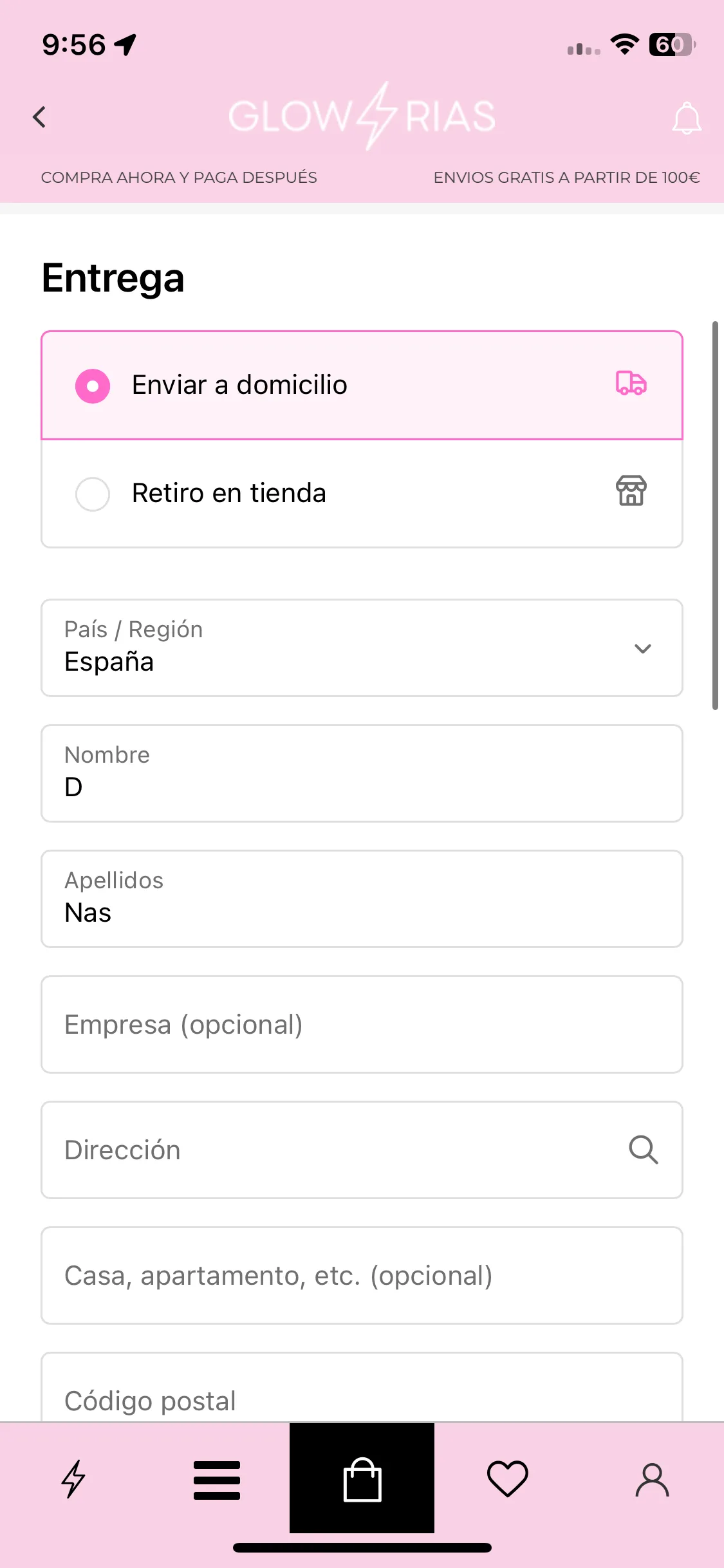
Task: Open the account profile icon
Action: tap(653, 1479)
